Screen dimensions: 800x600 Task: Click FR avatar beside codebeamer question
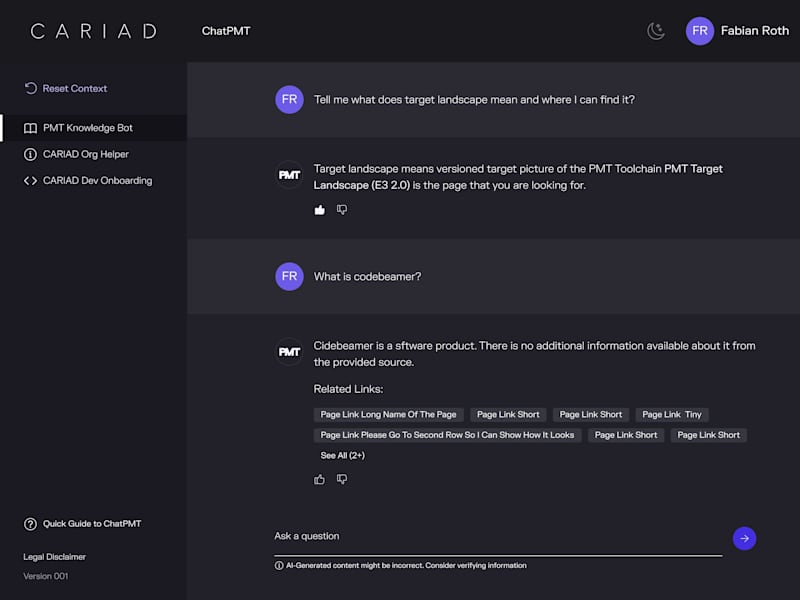coord(289,277)
